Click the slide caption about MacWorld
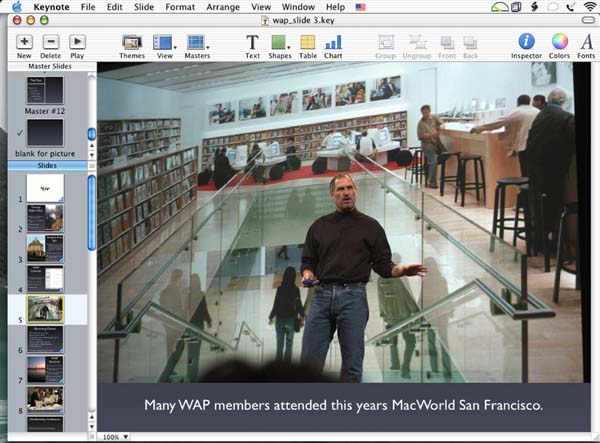 tap(341, 405)
